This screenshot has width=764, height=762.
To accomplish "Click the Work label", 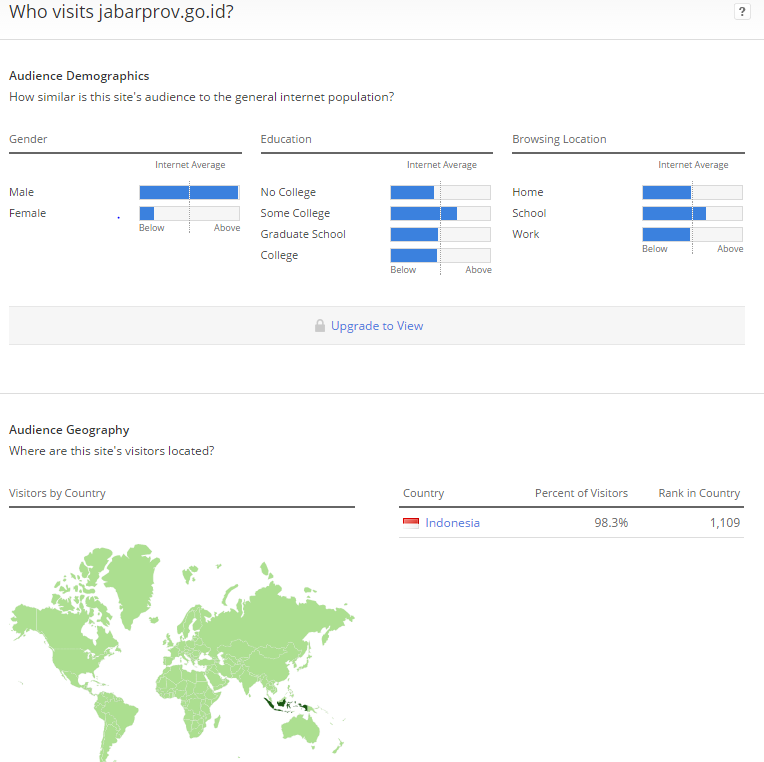I will click(x=526, y=234).
